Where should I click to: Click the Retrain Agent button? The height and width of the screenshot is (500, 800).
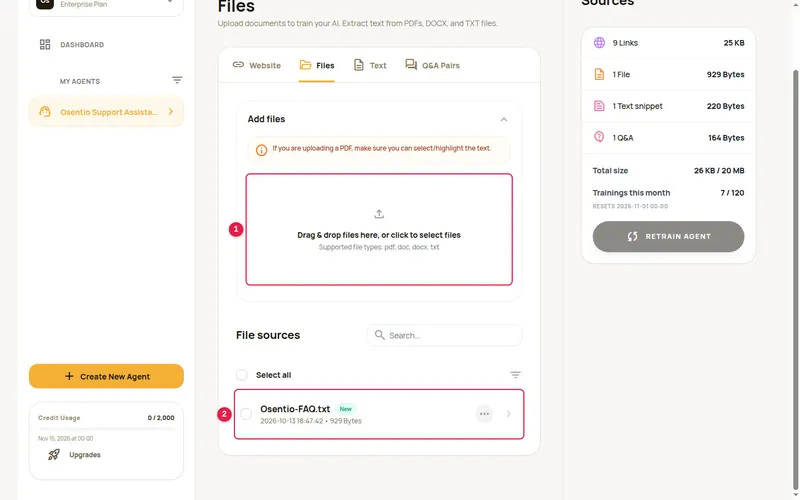(x=668, y=236)
